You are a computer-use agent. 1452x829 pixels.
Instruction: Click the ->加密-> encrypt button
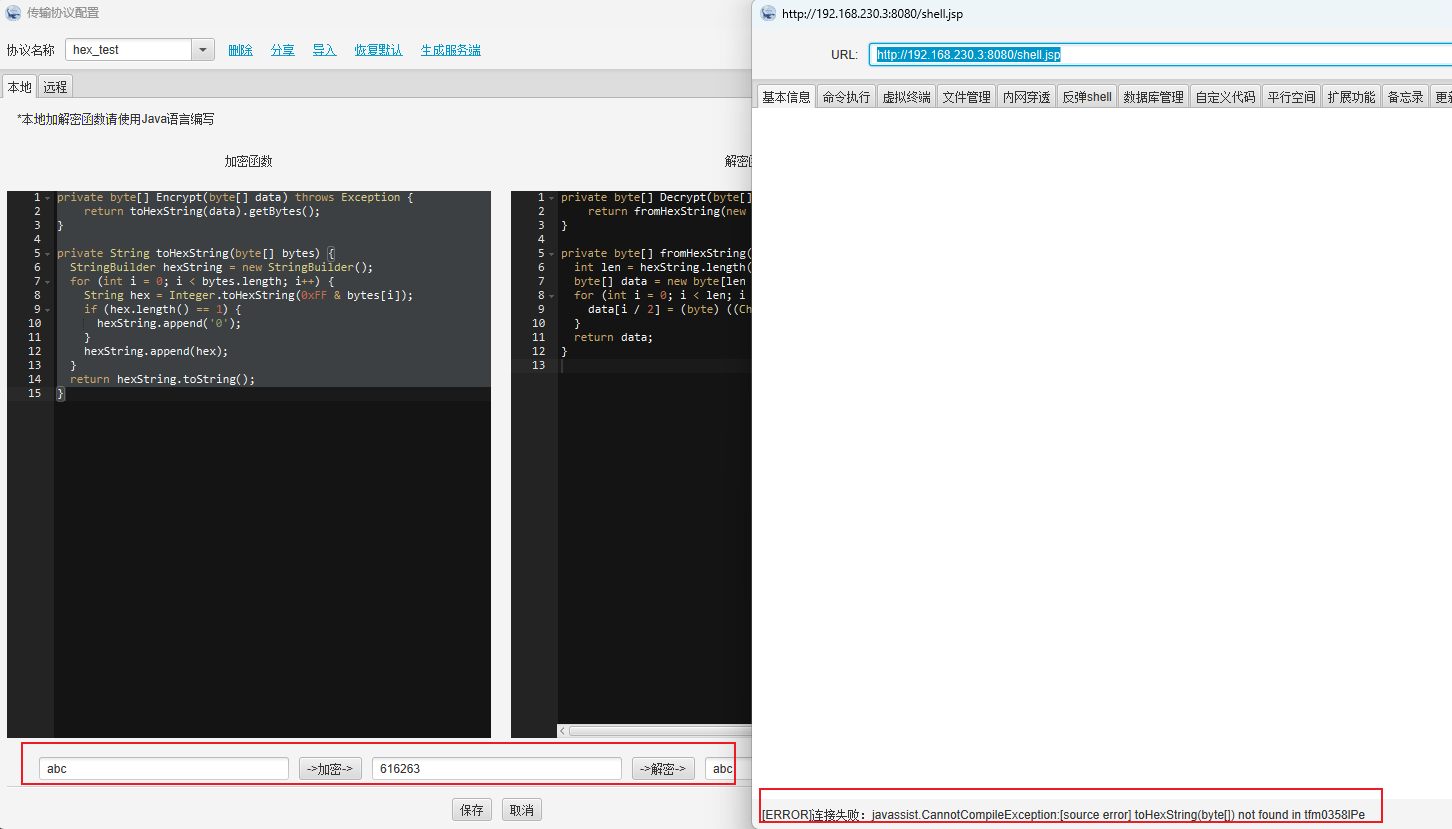point(330,768)
